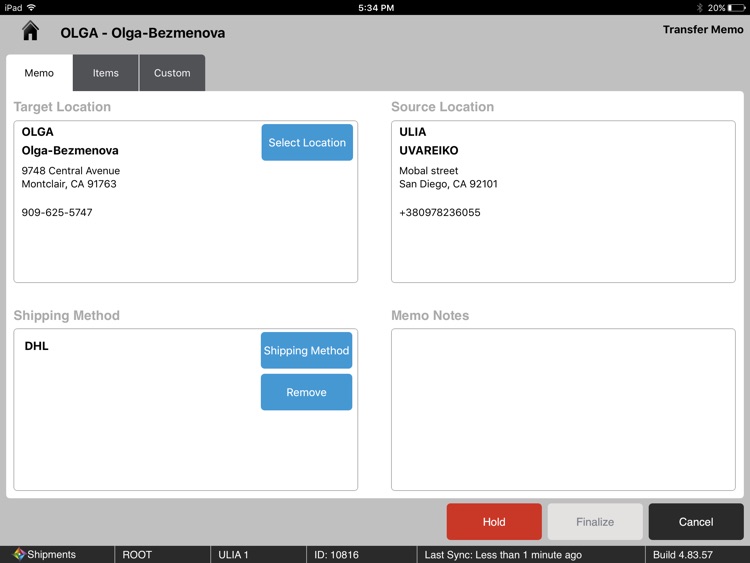Viewport: 750px width, 563px height.
Task: Tap the source name UVAREIKO
Action: point(429,151)
